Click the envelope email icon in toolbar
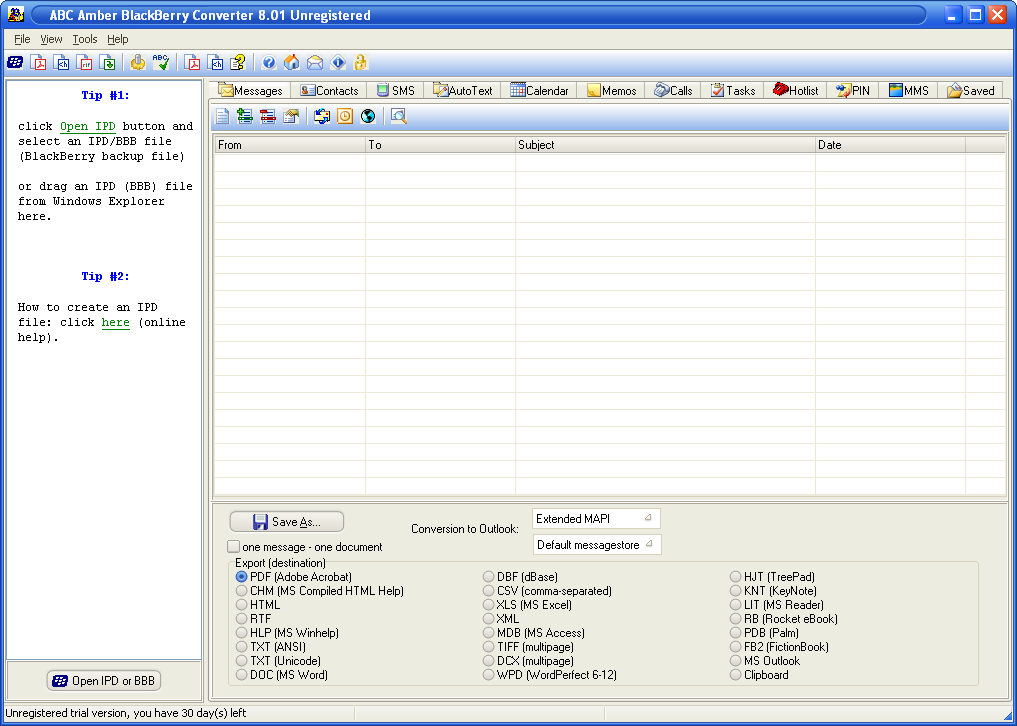 pos(315,62)
